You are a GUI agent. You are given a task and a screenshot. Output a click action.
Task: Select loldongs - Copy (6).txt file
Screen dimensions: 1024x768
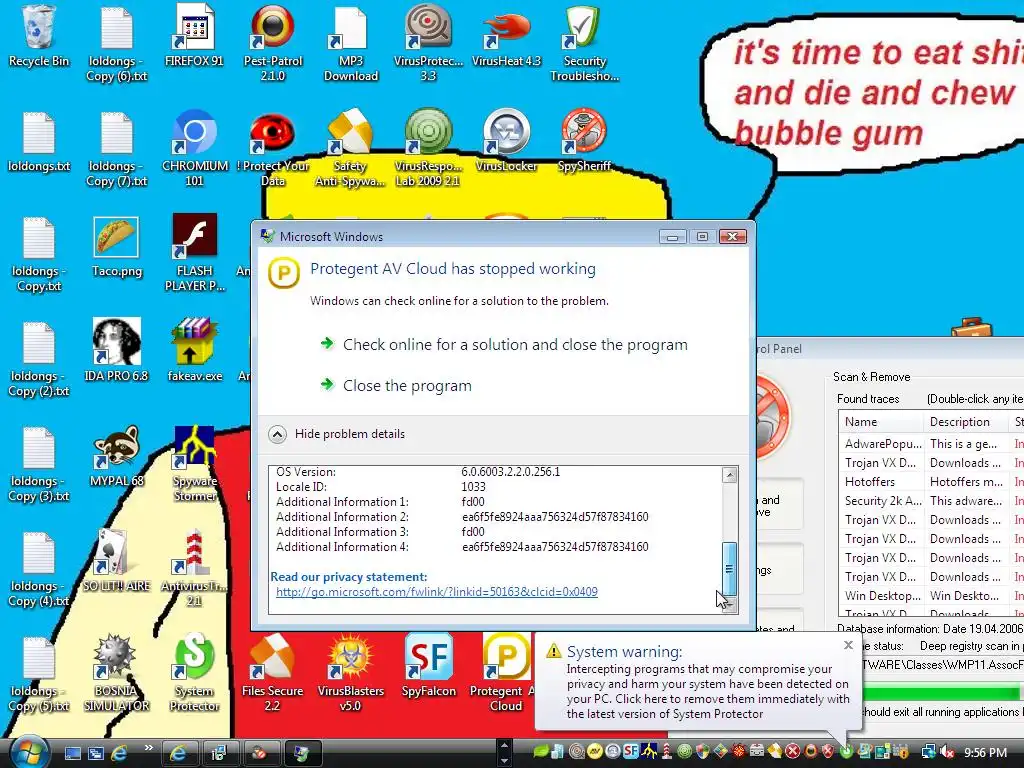pos(116,43)
